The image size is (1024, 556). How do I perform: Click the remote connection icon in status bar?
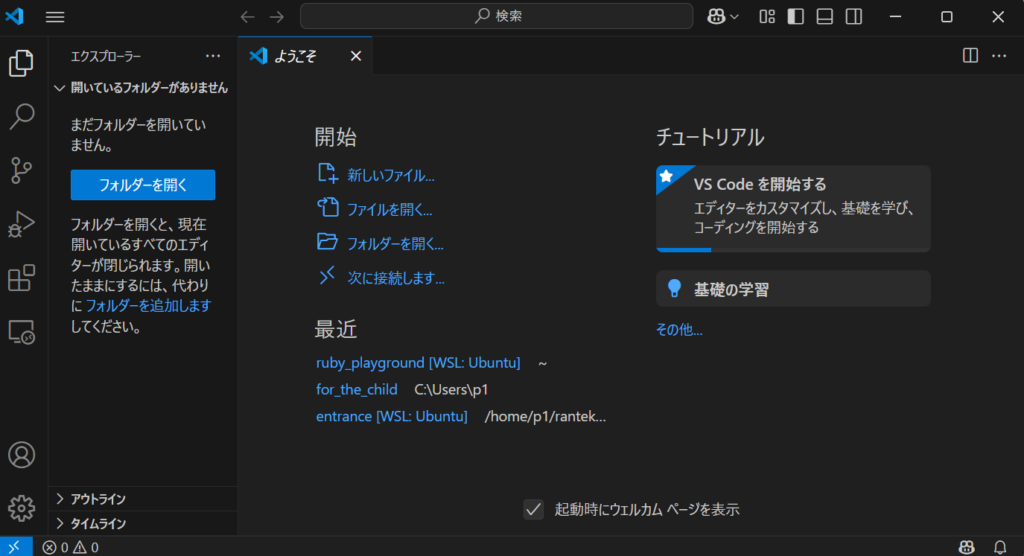pos(16,547)
